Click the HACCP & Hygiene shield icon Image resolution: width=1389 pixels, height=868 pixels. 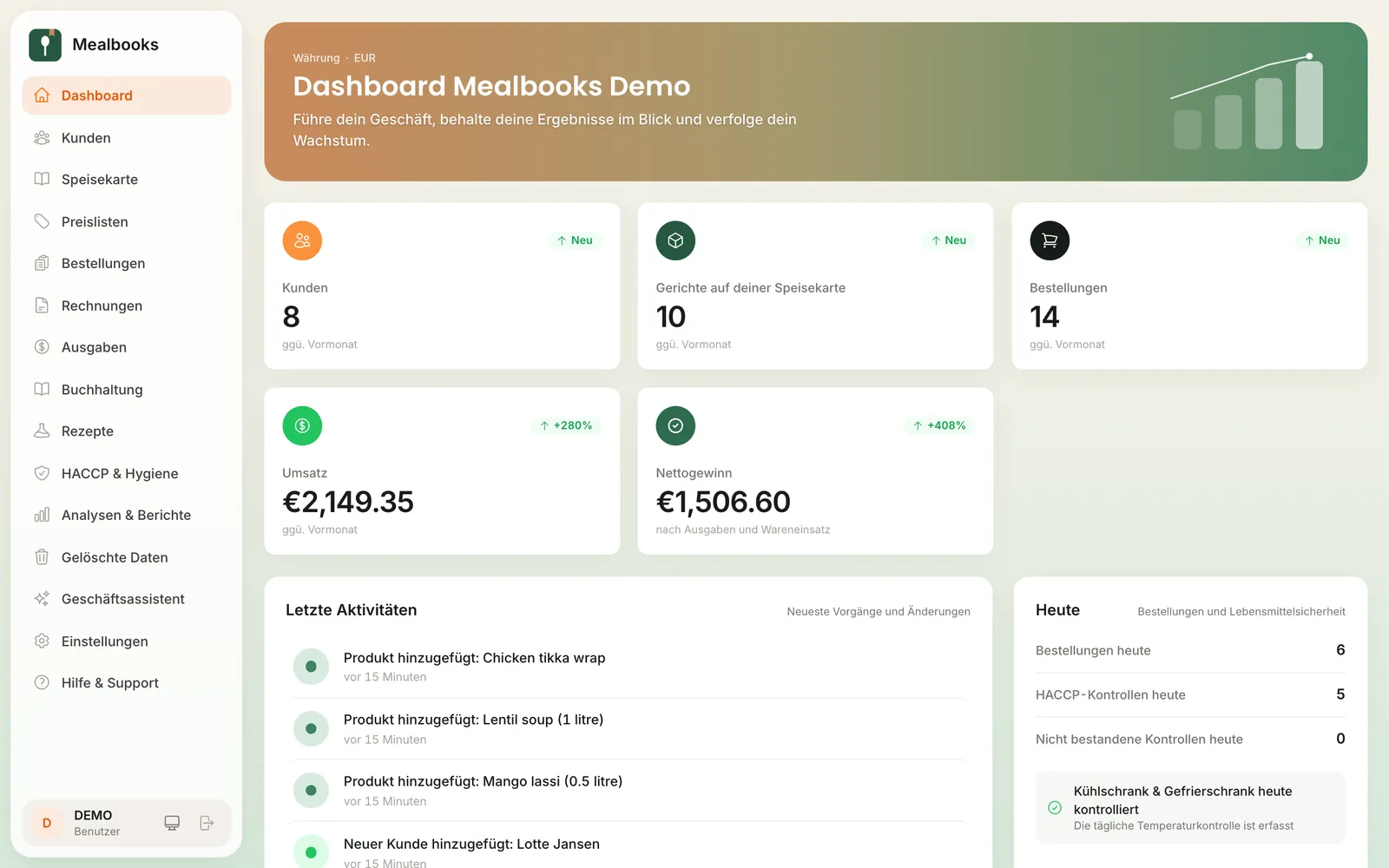(42, 473)
